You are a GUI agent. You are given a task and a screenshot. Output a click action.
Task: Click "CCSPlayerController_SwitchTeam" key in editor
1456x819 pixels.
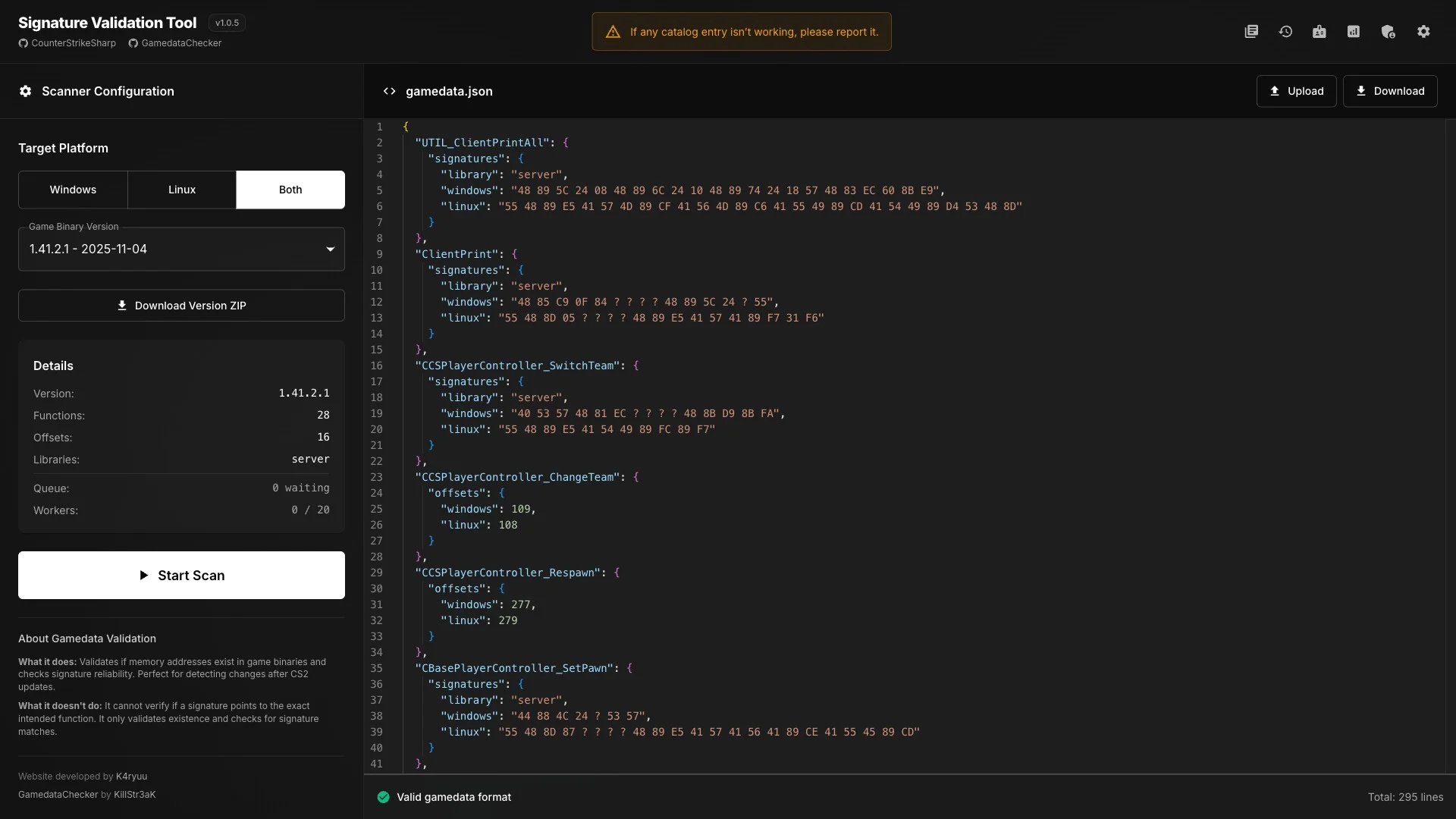coord(517,366)
